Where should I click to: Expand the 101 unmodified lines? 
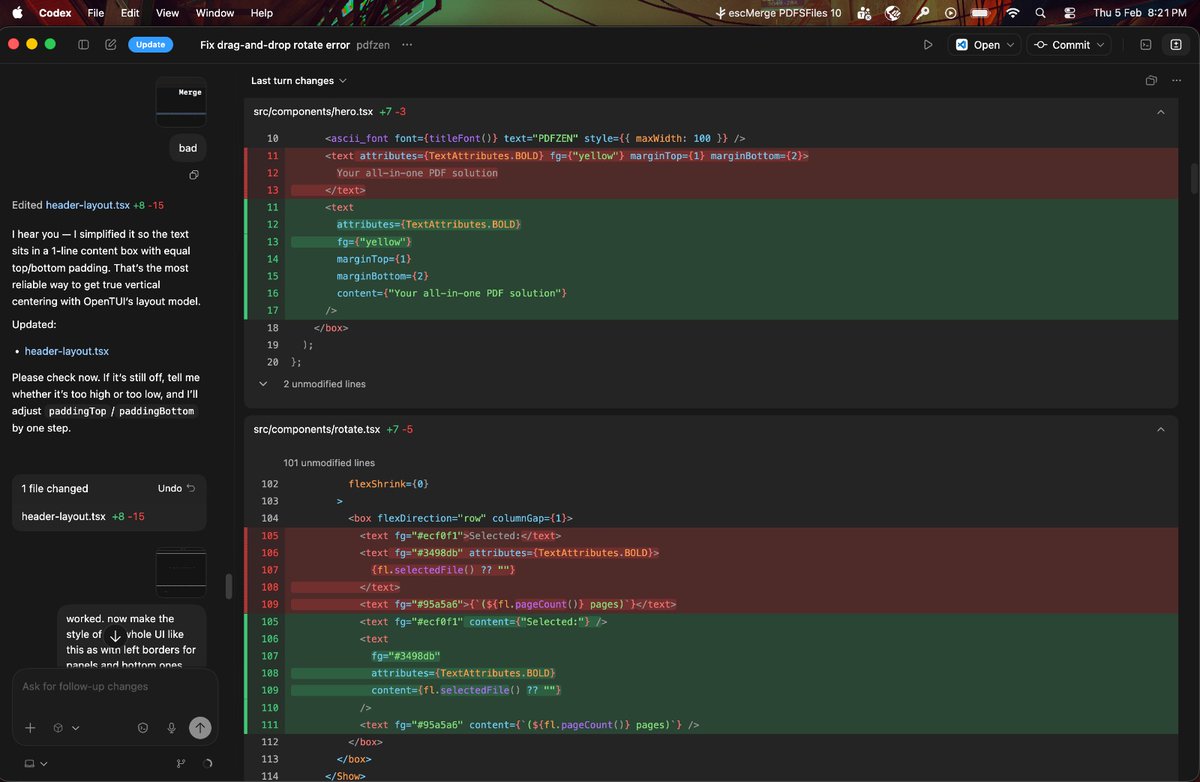pos(329,463)
